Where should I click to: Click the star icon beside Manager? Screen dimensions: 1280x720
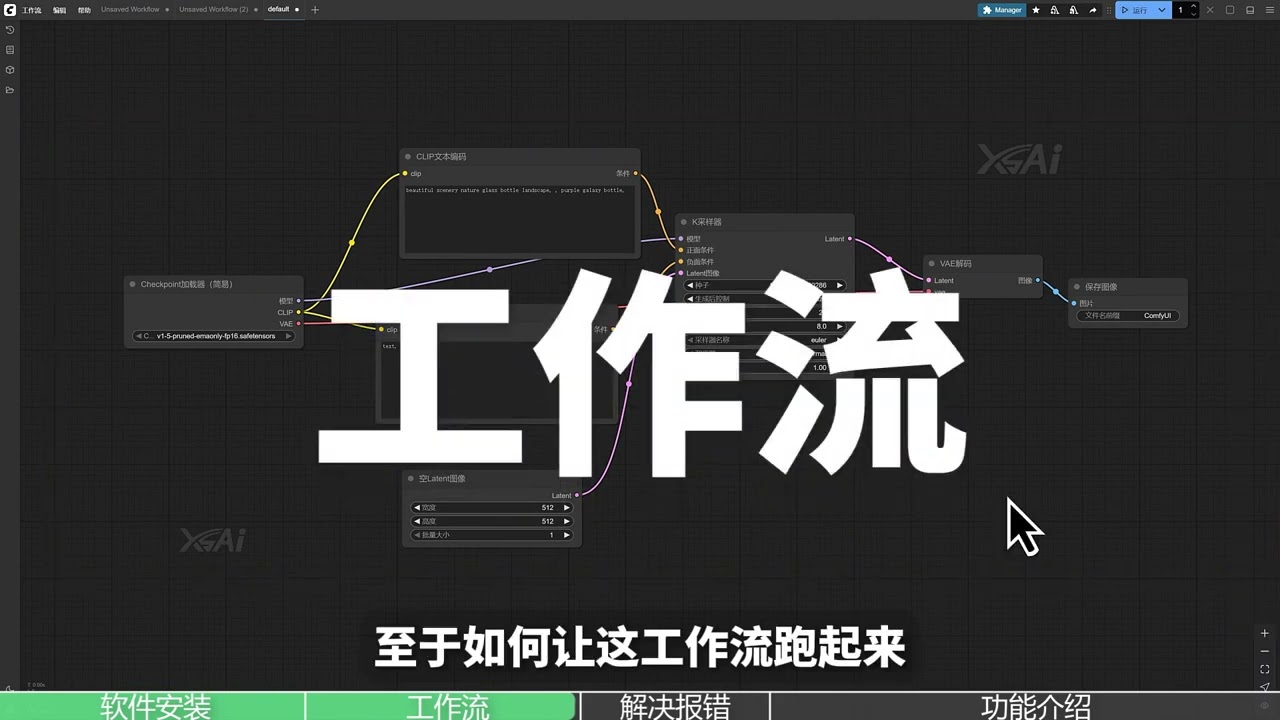[x=1036, y=10]
